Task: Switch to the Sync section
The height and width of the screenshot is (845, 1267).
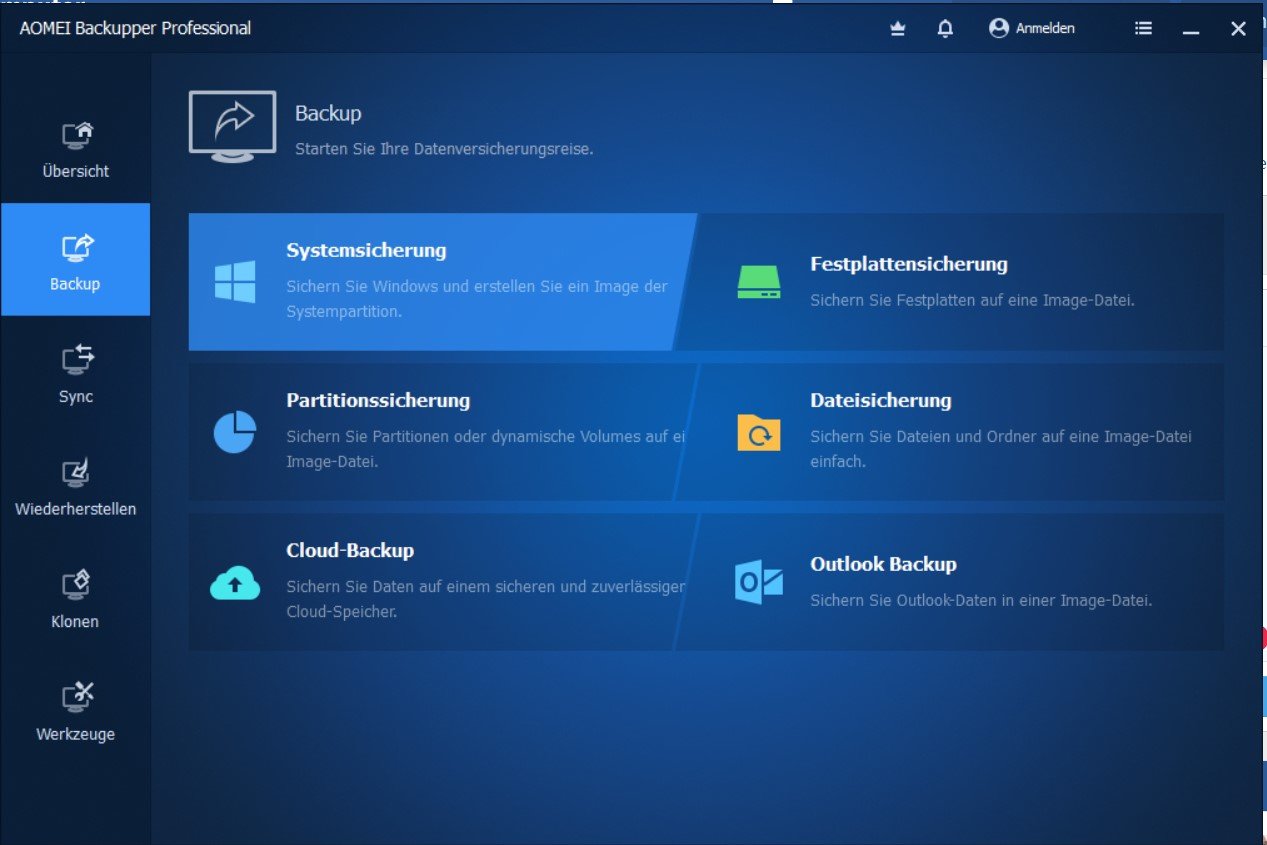Action: (x=76, y=372)
